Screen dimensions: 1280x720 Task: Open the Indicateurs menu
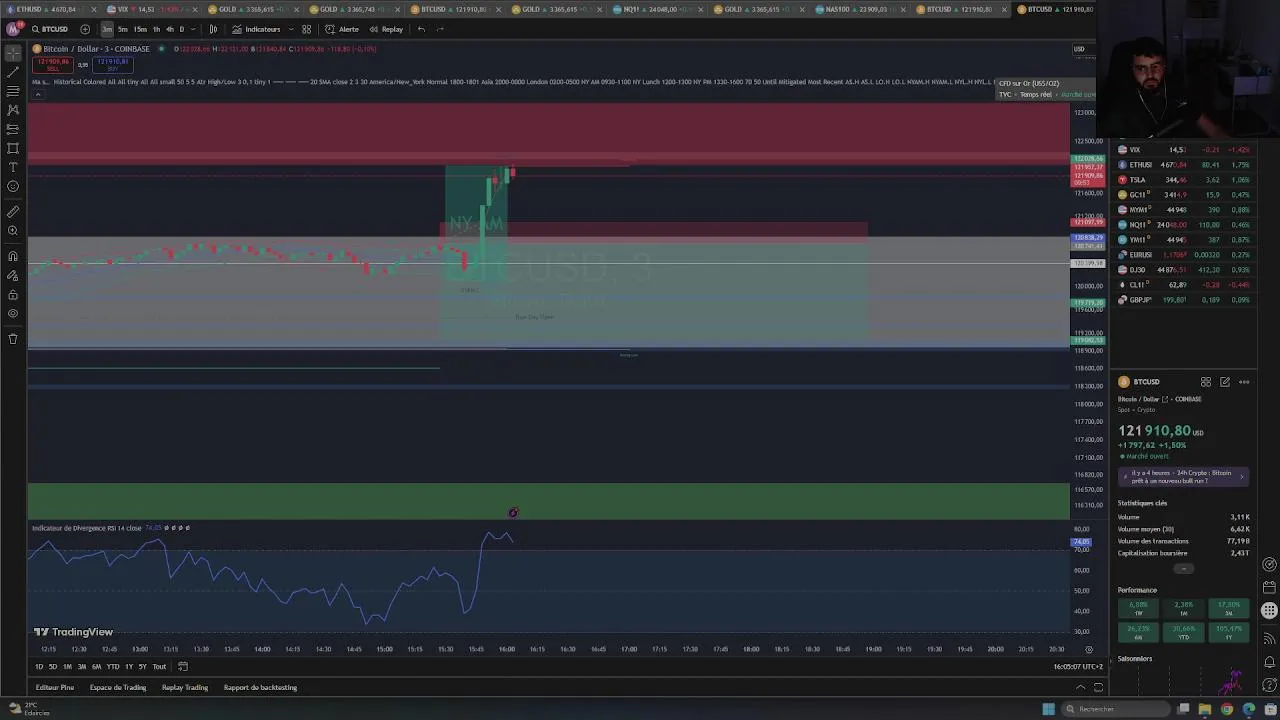click(257, 29)
